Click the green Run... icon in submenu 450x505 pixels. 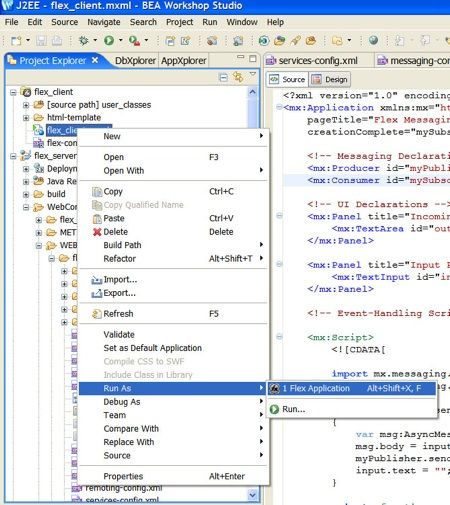point(274,409)
